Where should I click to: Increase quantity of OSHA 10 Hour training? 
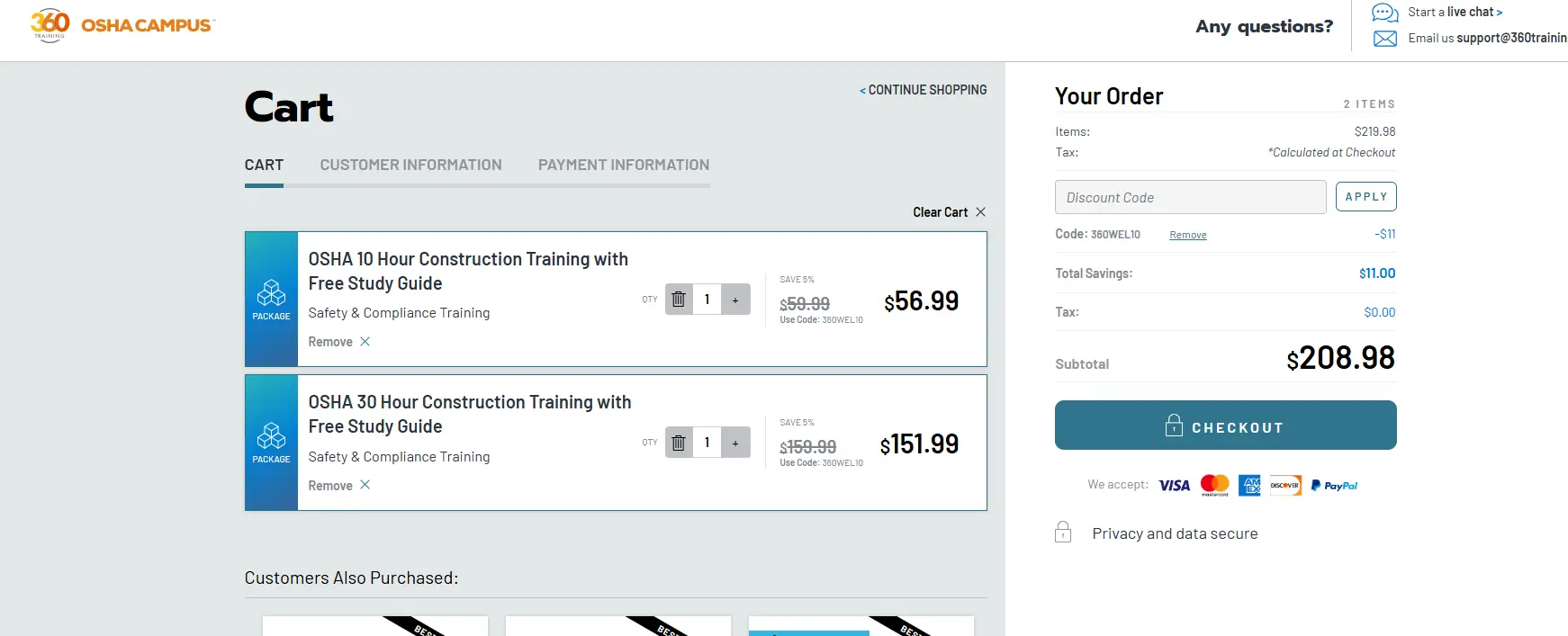pyautogui.click(x=735, y=300)
